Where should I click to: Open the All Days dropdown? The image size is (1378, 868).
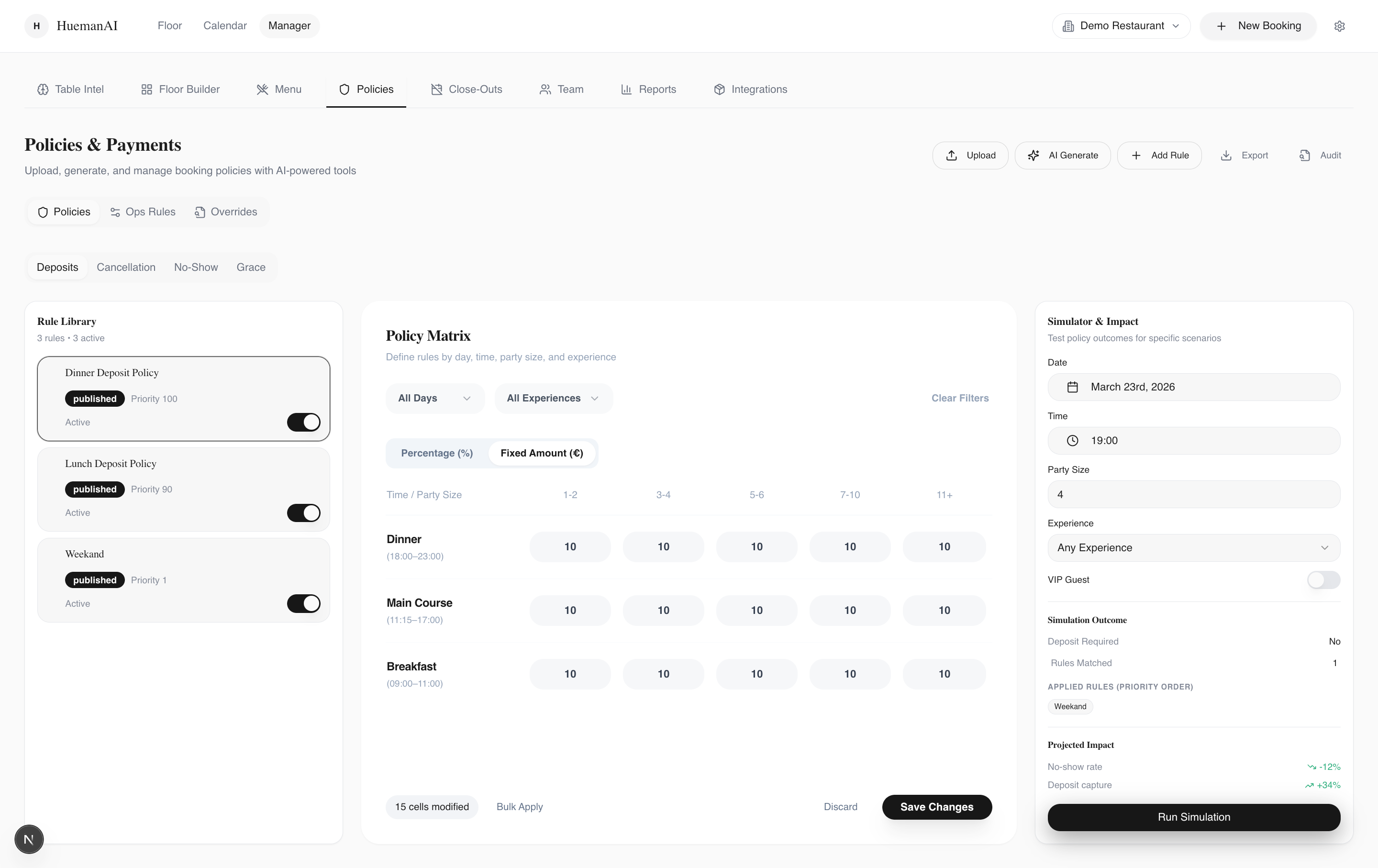pyautogui.click(x=434, y=398)
